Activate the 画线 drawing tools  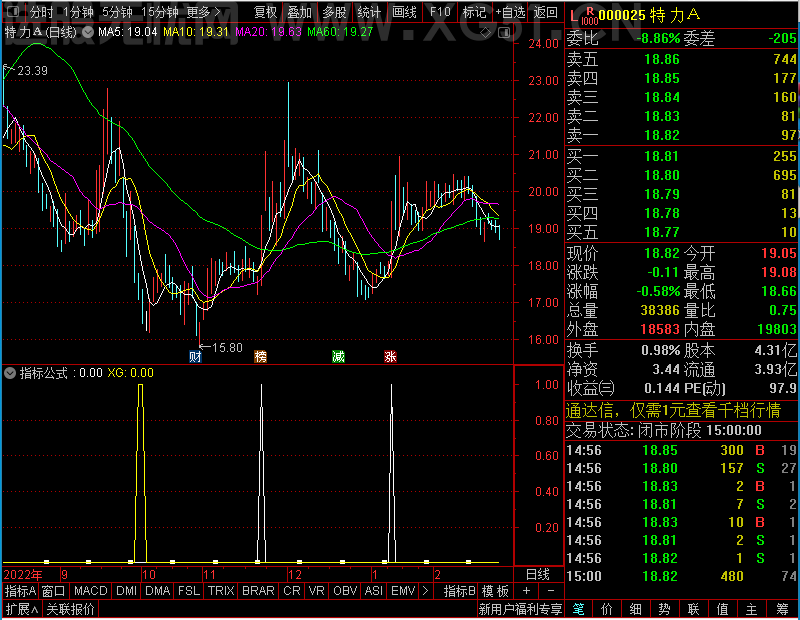404,12
